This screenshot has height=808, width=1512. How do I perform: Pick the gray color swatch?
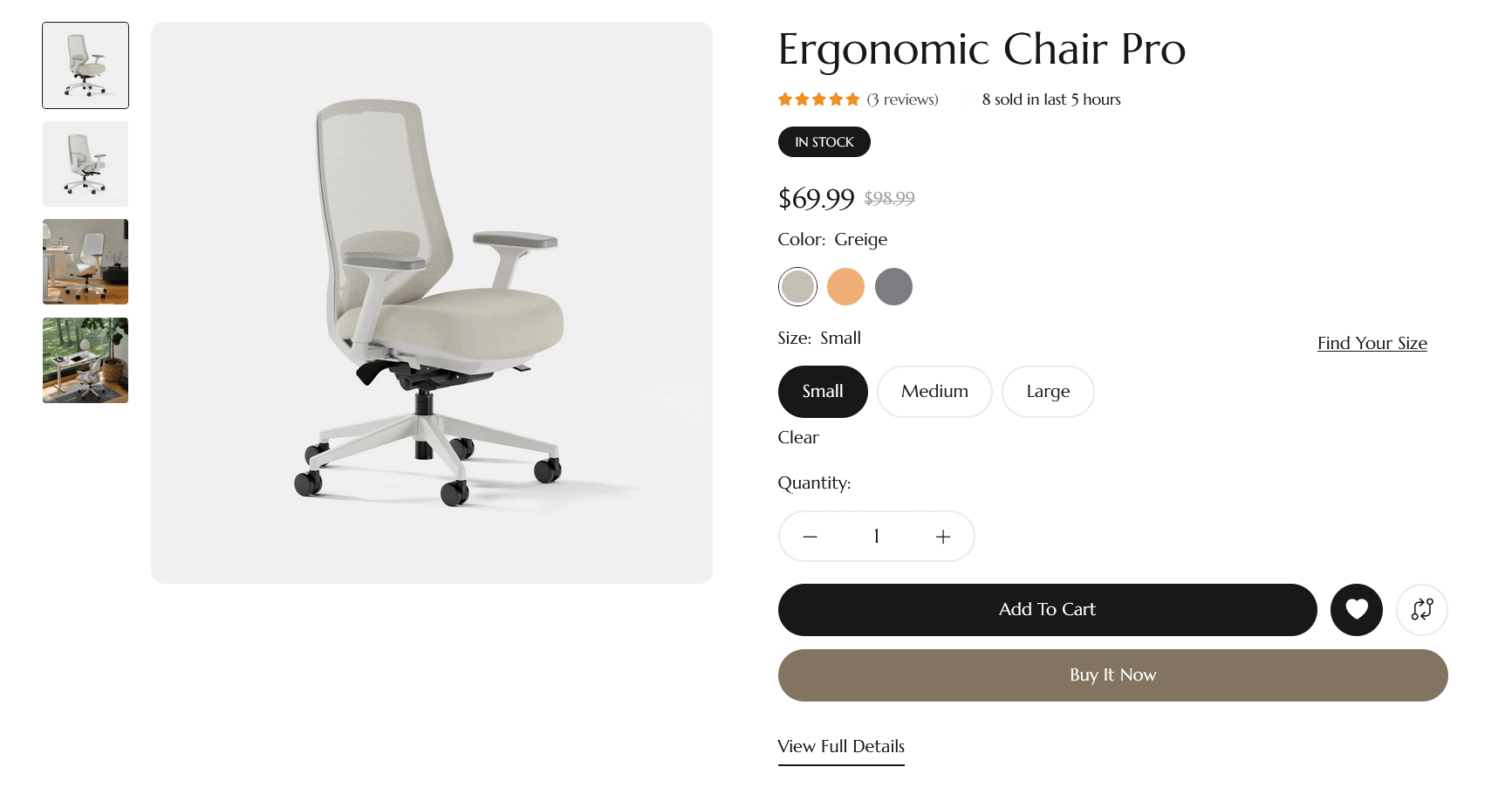(x=893, y=286)
